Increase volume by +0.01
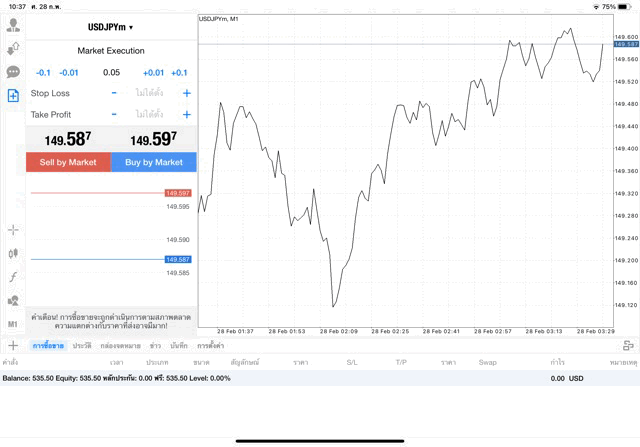The image size is (640, 447). point(153,72)
